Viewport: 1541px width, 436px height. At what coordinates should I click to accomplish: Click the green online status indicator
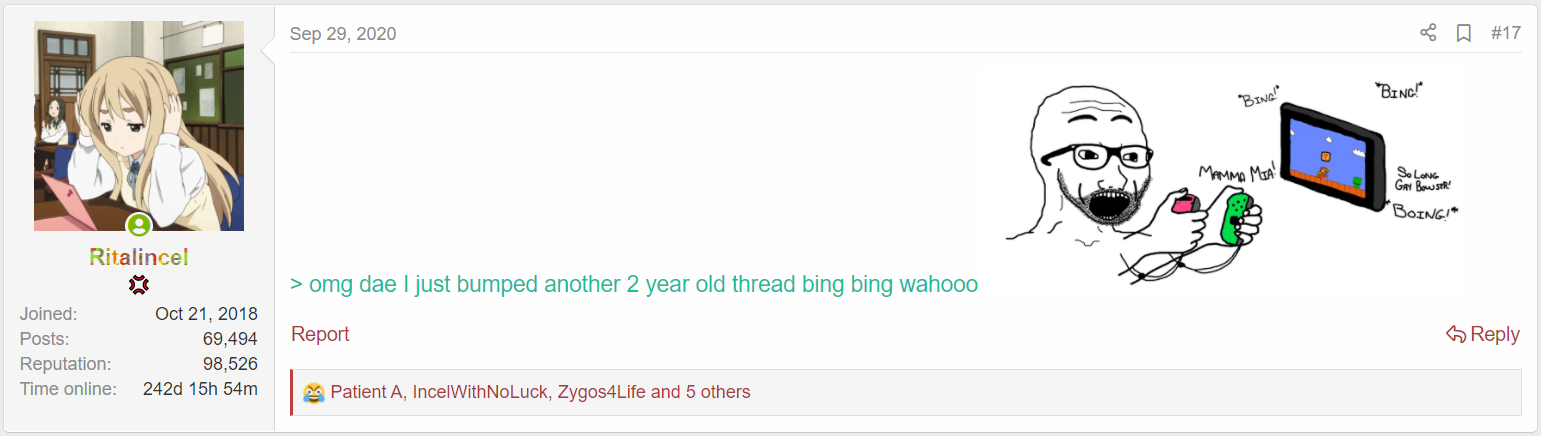point(139,225)
